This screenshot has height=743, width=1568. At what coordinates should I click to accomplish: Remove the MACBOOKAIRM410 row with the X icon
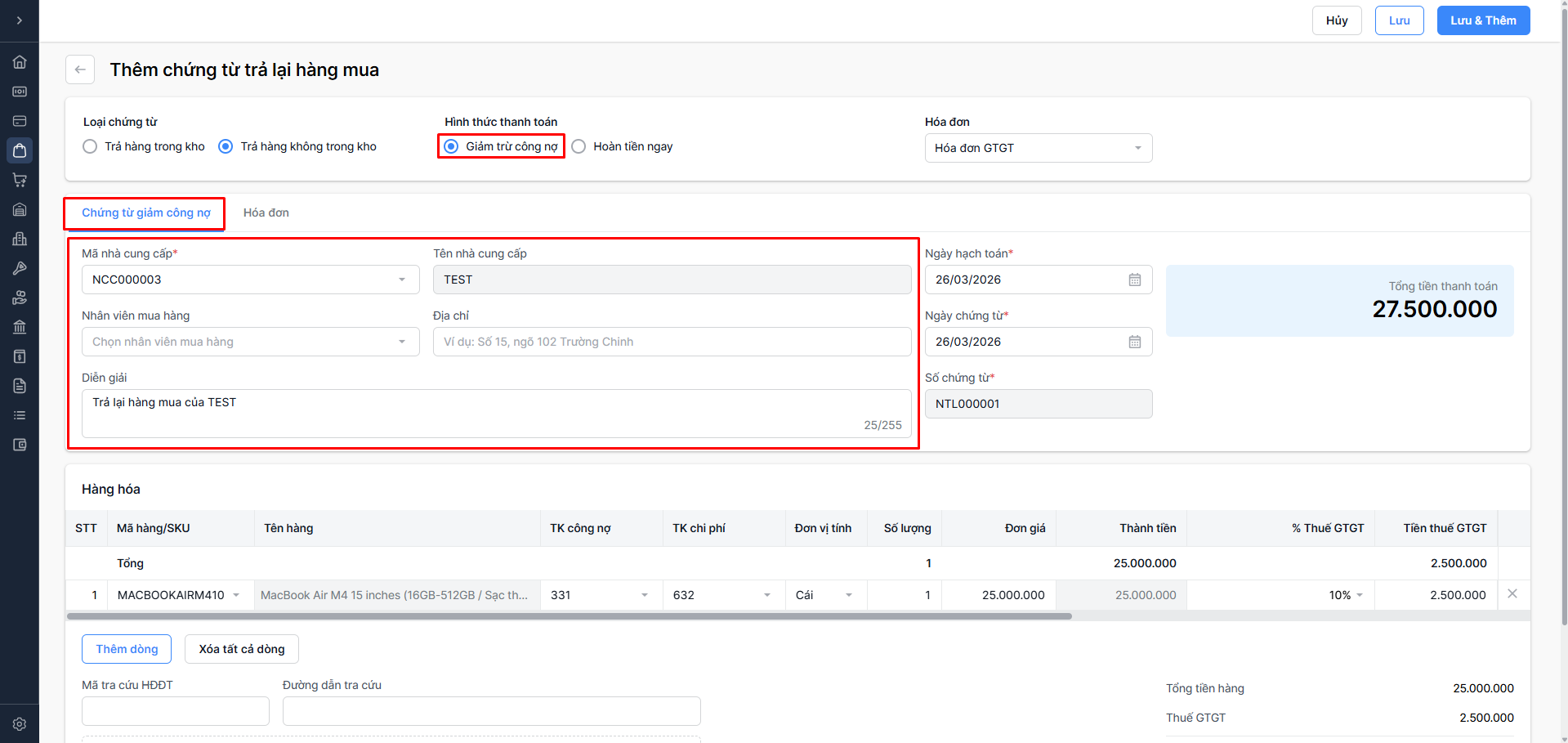click(1512, 594)
